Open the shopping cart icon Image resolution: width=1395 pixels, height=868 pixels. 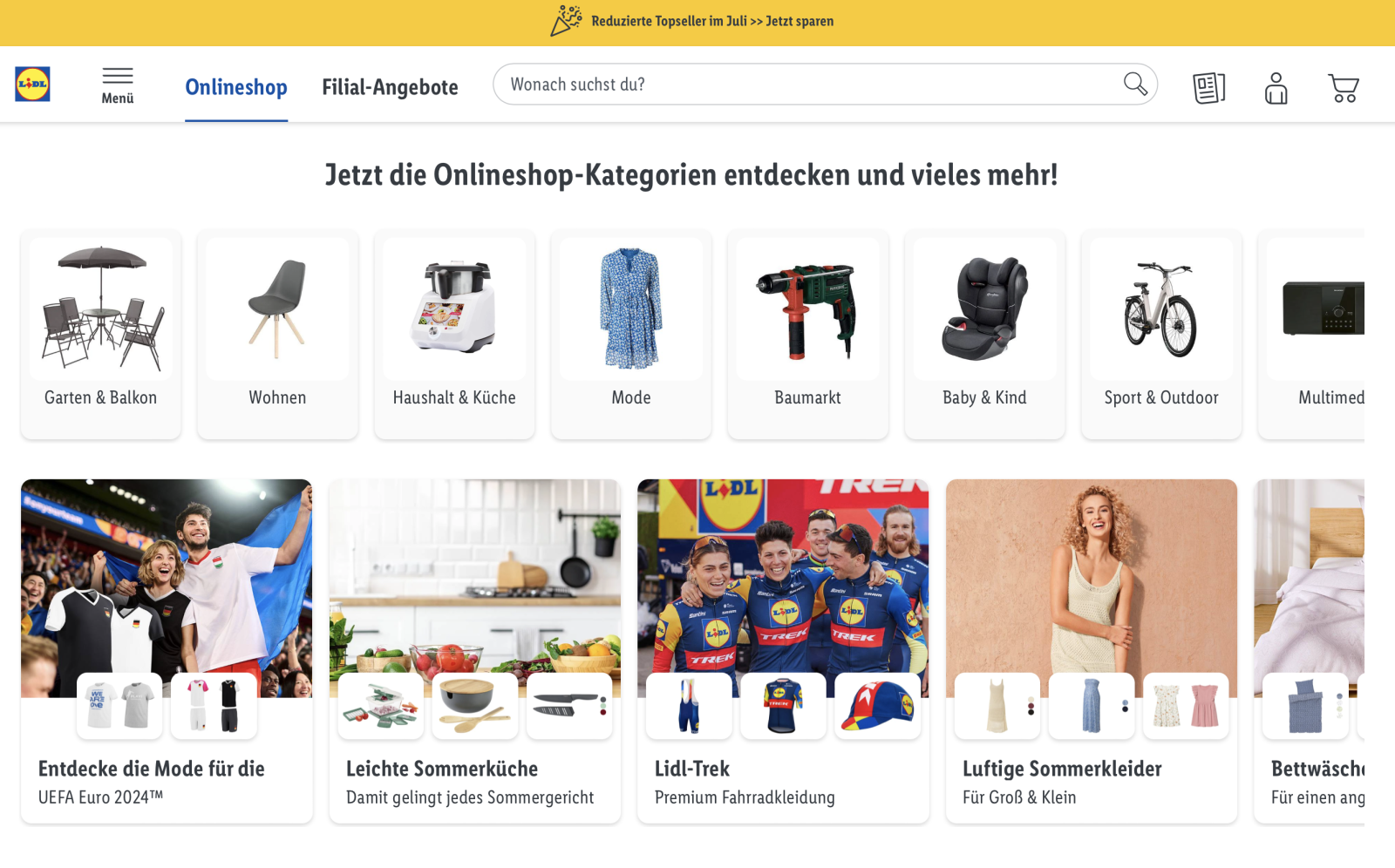click(1344, 88)
